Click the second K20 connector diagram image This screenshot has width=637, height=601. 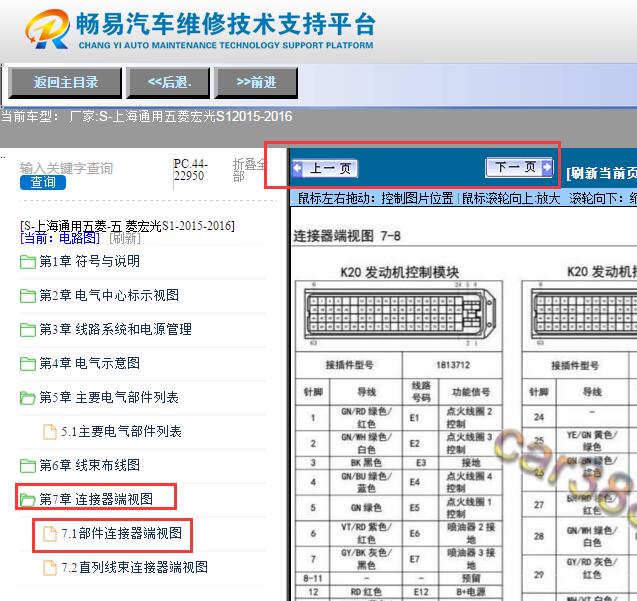[x=584, y=315]
